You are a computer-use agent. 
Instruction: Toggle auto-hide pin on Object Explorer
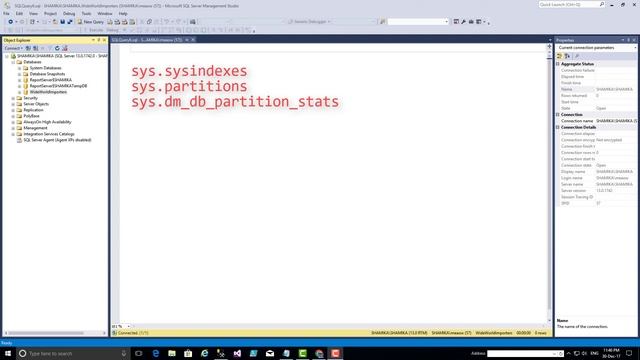pyautogui.click(x=98, y=40)
